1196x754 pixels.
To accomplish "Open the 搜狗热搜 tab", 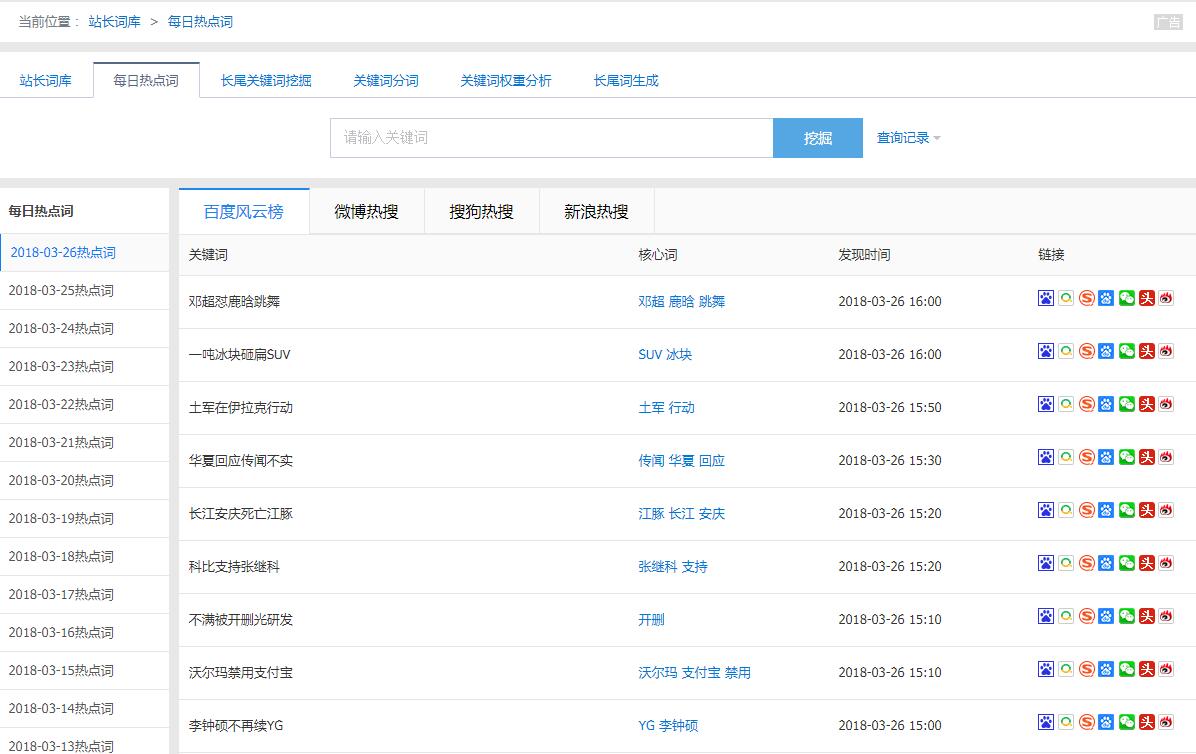I will click(481, 210).
